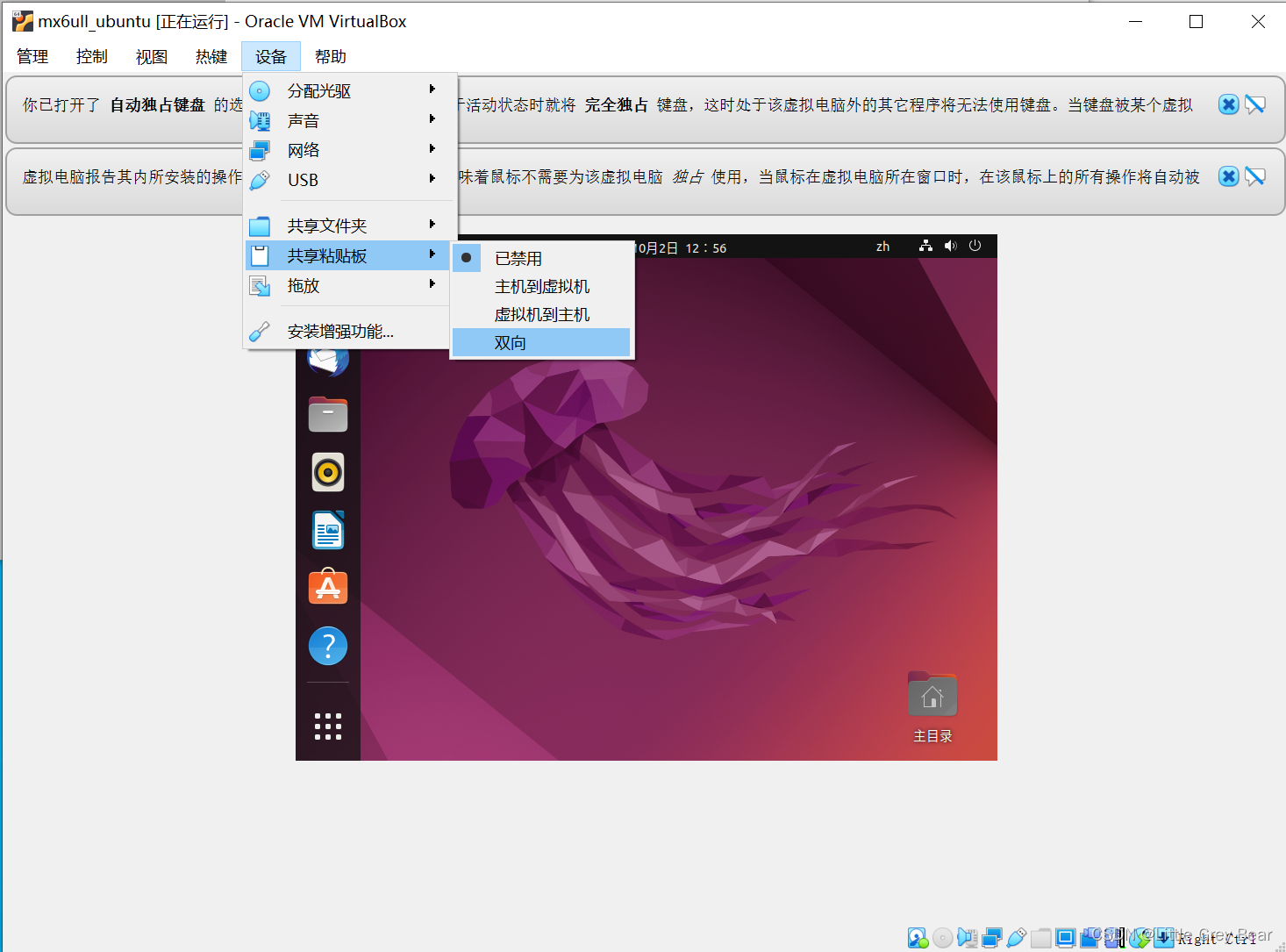Open the Help icon in dock
This screenshot has width=1286, height=952.
(x=328, y=646)
